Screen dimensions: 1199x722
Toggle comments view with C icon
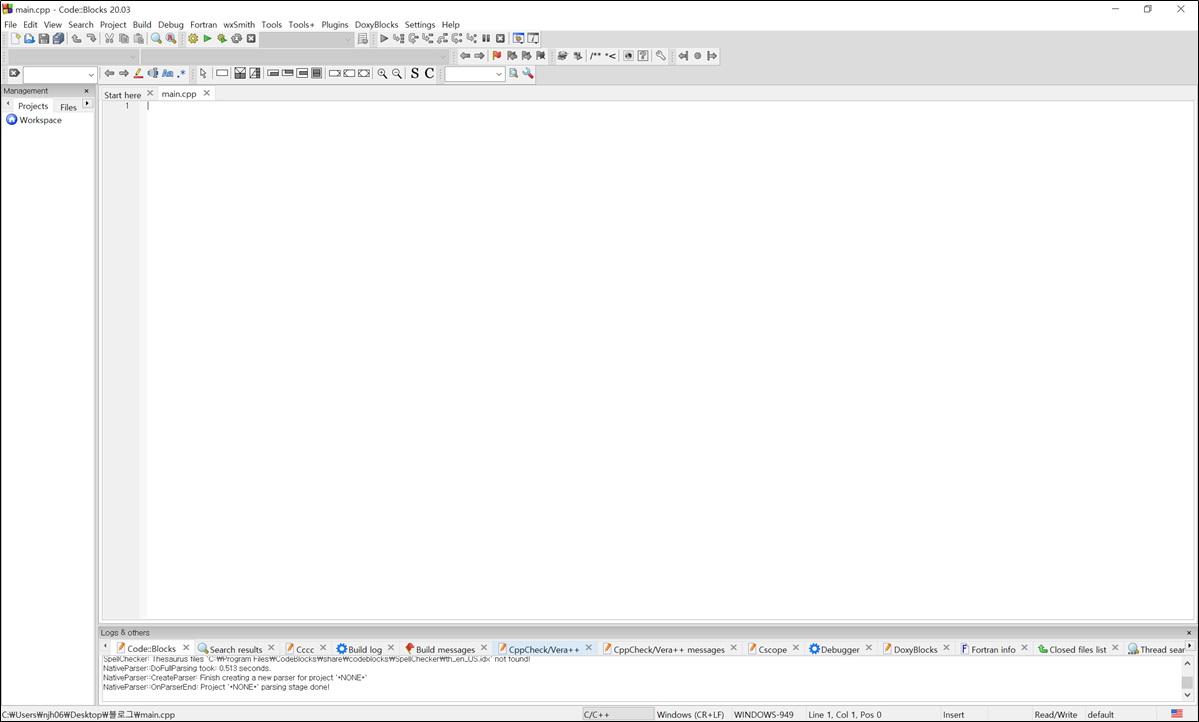coord(430,73)
